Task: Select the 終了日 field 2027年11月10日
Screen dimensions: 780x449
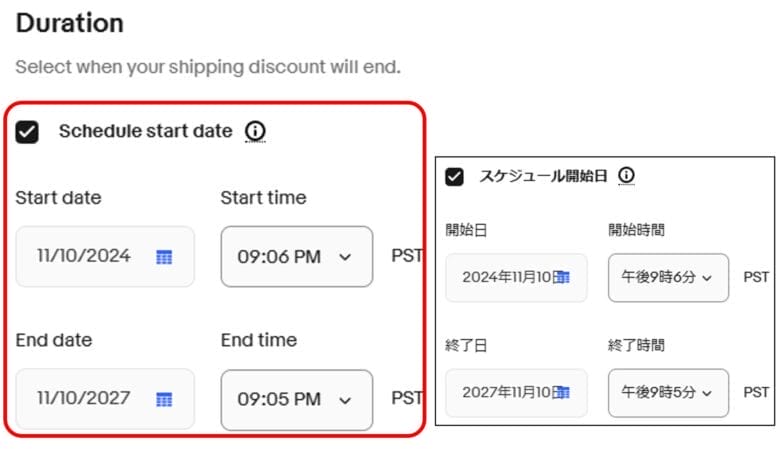Action: coord(506,393)
